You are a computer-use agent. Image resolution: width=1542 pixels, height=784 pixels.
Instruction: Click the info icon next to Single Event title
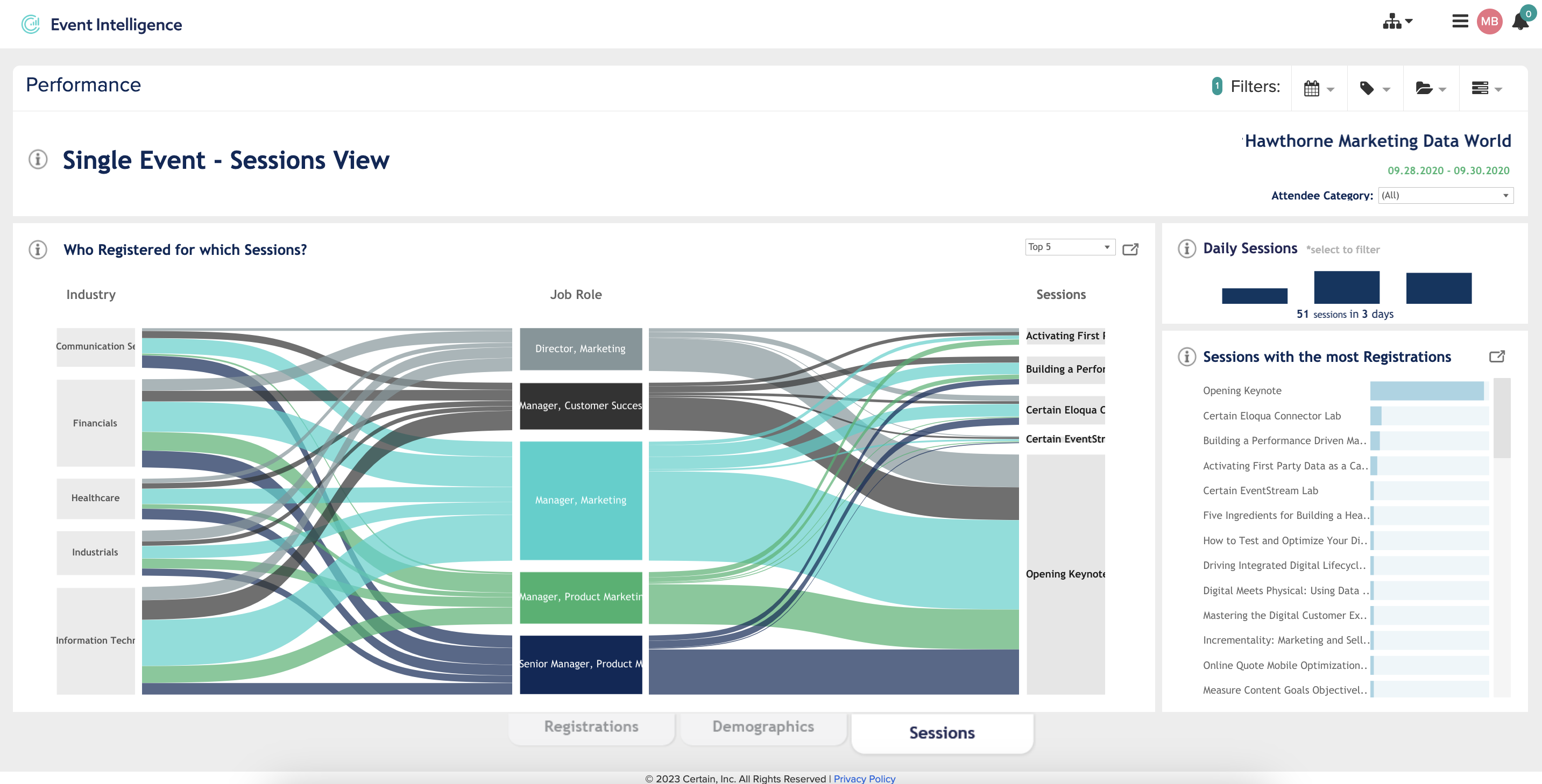tap(37, 159)
